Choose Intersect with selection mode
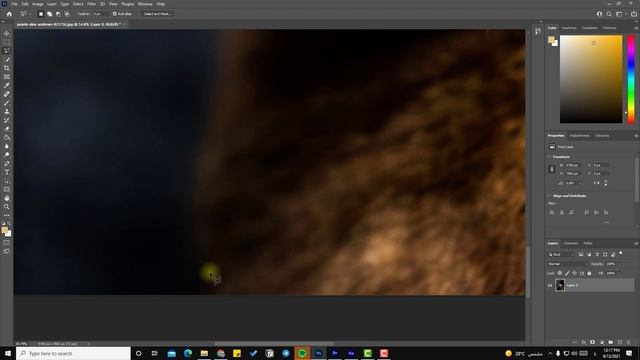The height and width of the screenshot is (360, 640). pyautogui.click(x=67, y=14)
